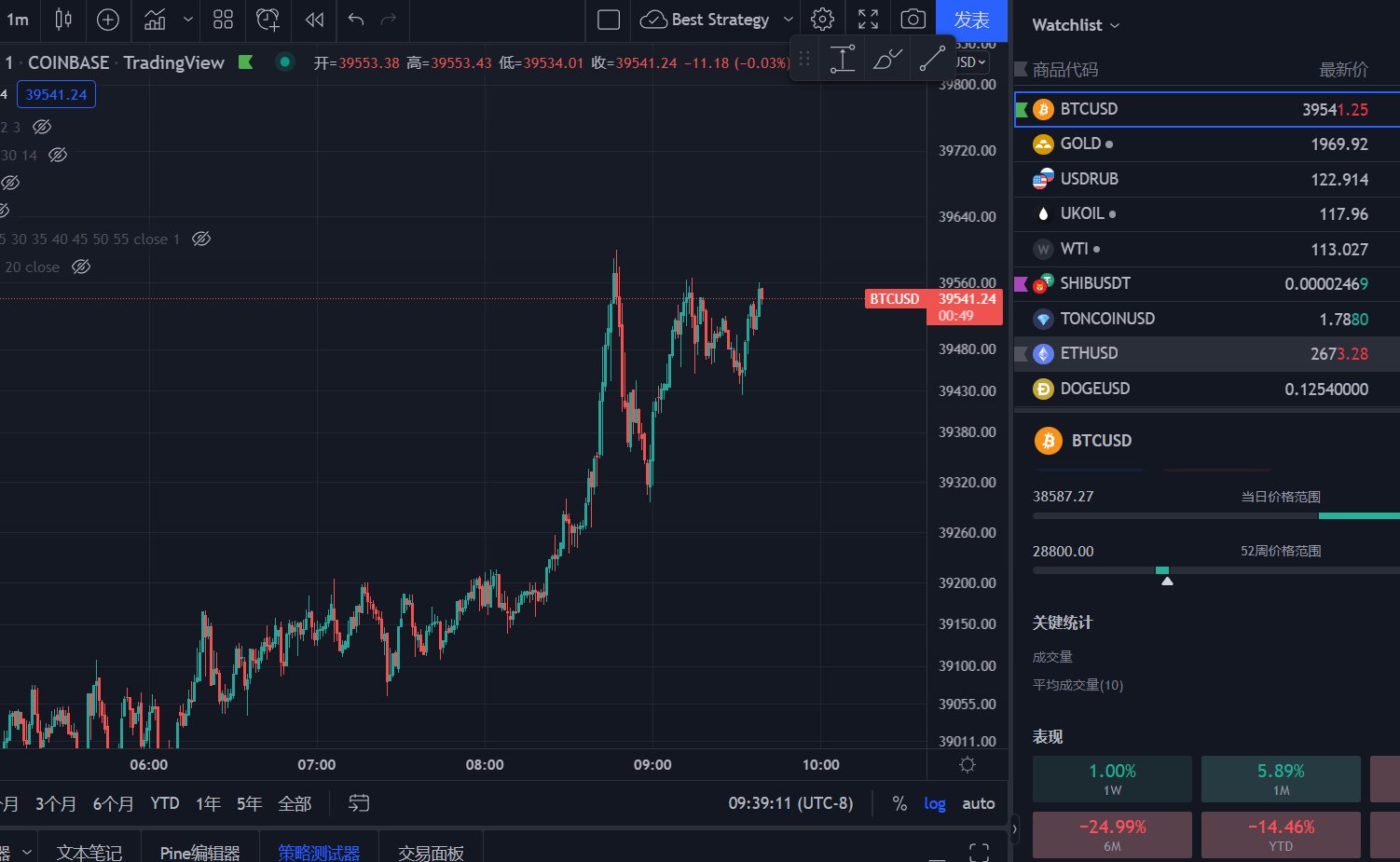Toggle auto price scale
The height and width of the screenshot is (862, 1400).
pyautogui.click(x=979, y=803)
